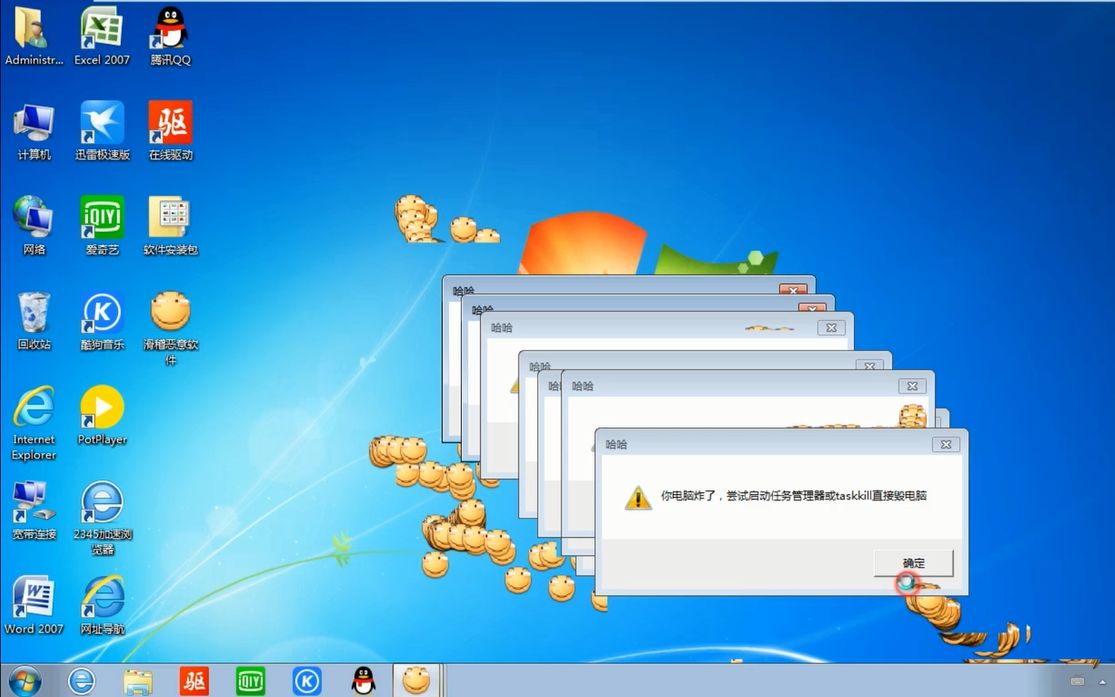Select the 宽带连接 desktop shortcut
This screenshot has width=1115, height=697.
pos(33,511)
